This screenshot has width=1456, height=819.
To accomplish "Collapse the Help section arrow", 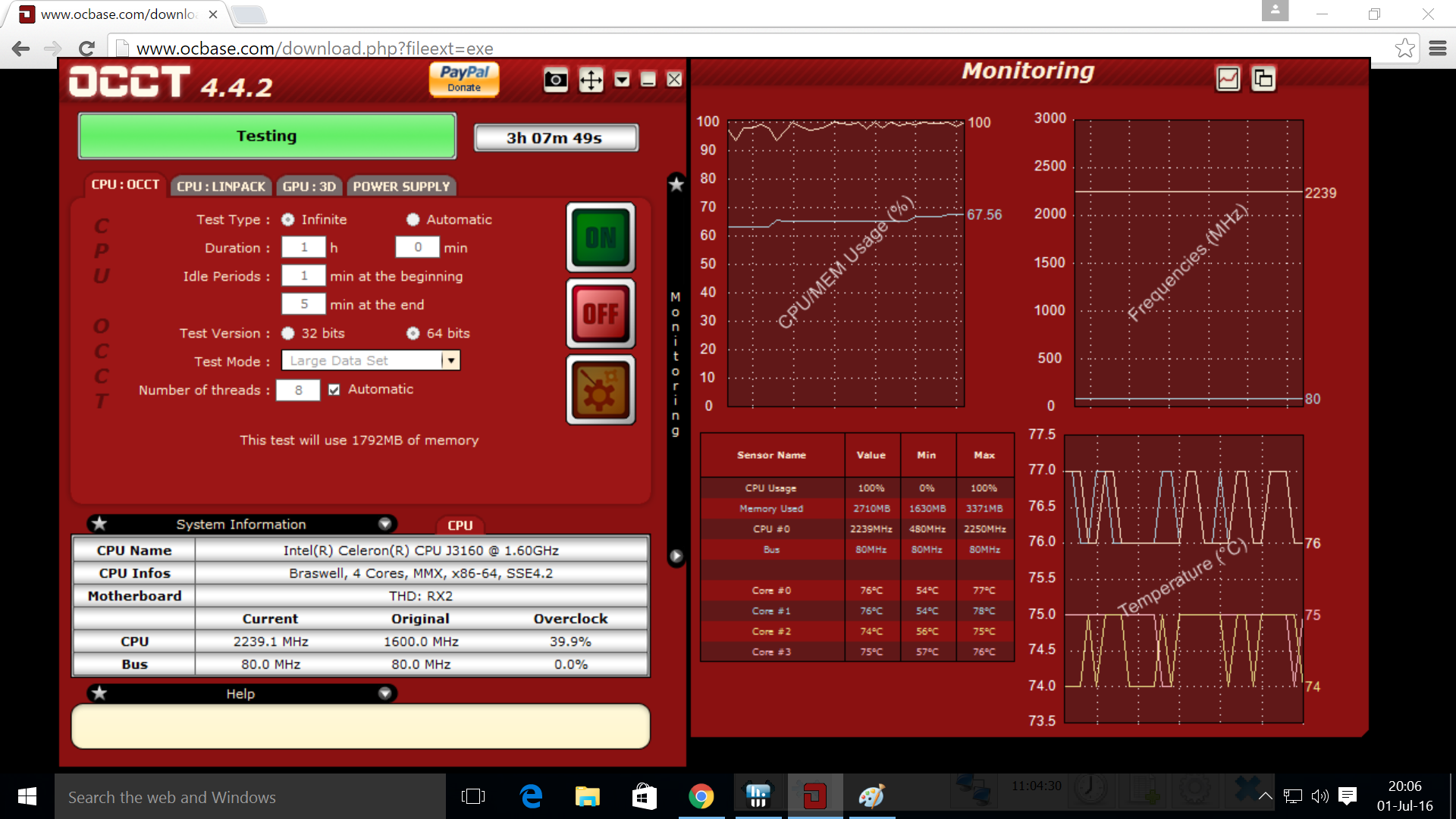I will (x=385, y=692).
